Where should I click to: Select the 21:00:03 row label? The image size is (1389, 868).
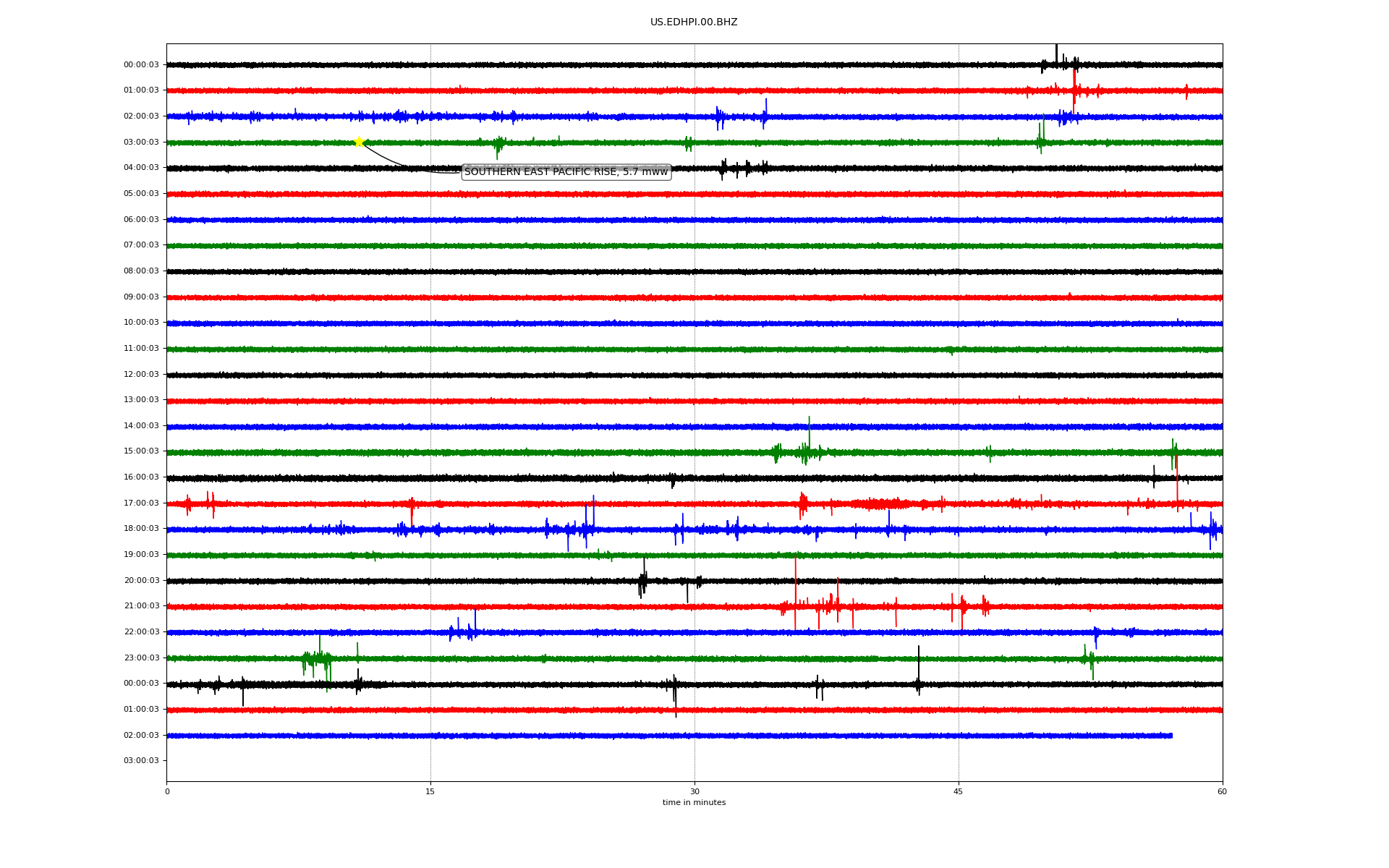pyautogui.click(x=141, y=606)
